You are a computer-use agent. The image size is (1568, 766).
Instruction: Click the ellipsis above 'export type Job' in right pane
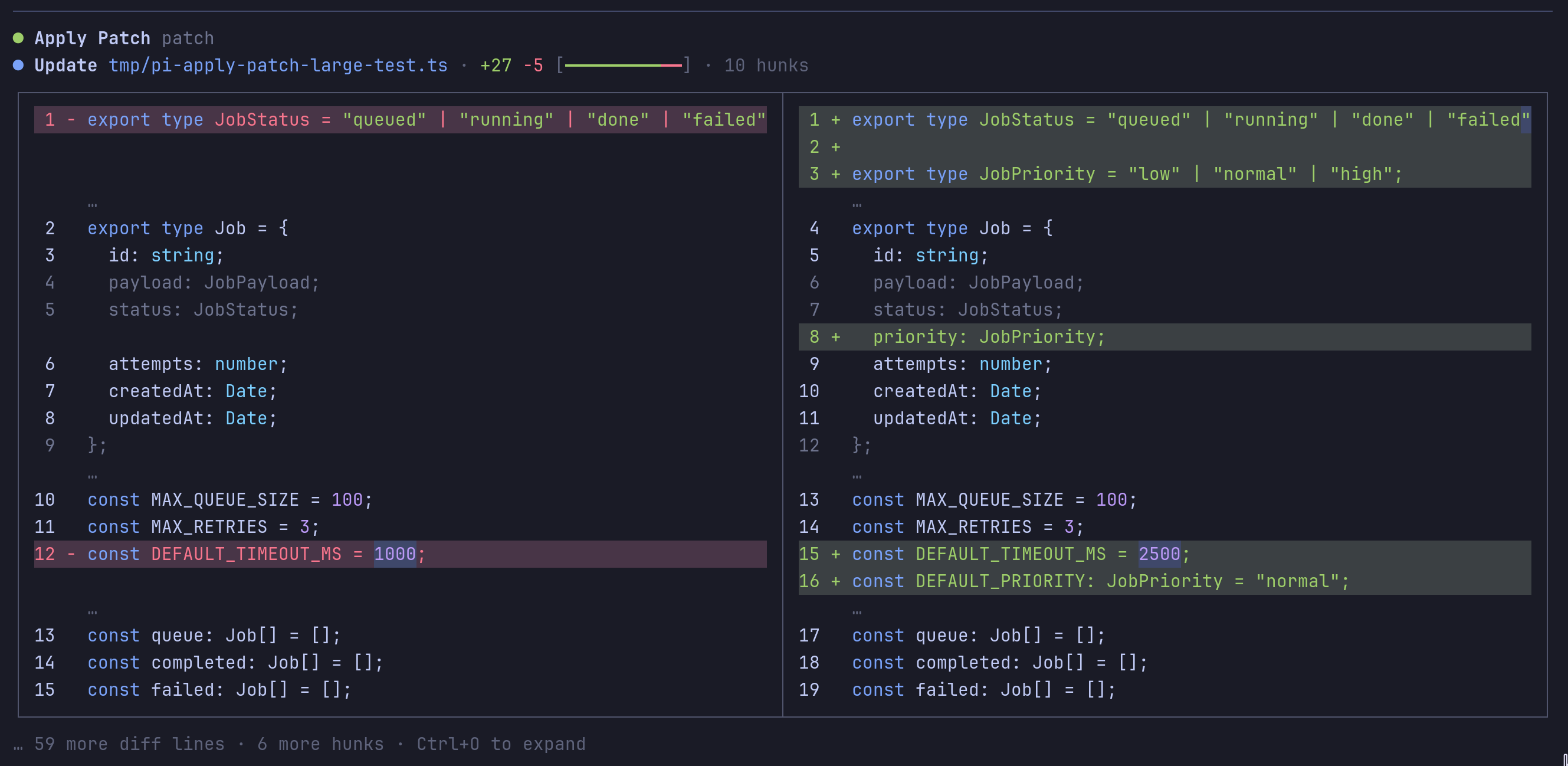(x=857, y=206)
